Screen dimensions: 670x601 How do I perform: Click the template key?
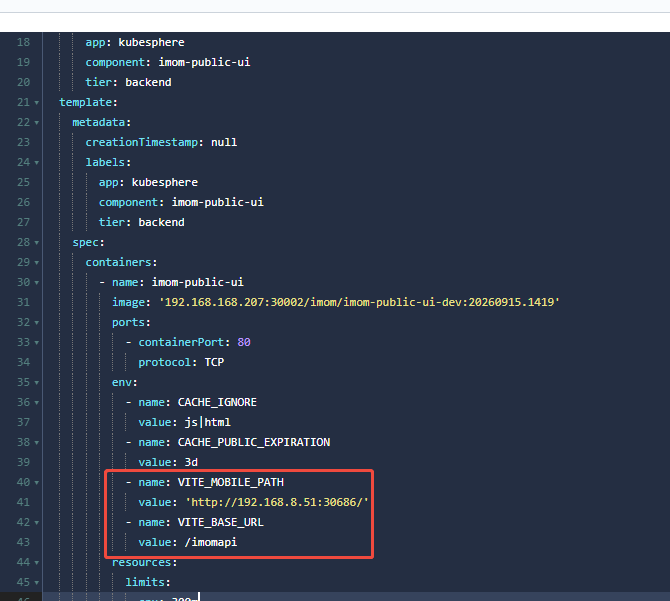point(85,103)
